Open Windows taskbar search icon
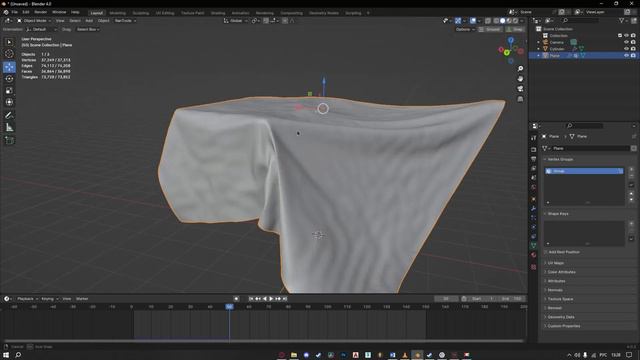Viewport: 640px width, 360px height. tap(18, 355)
